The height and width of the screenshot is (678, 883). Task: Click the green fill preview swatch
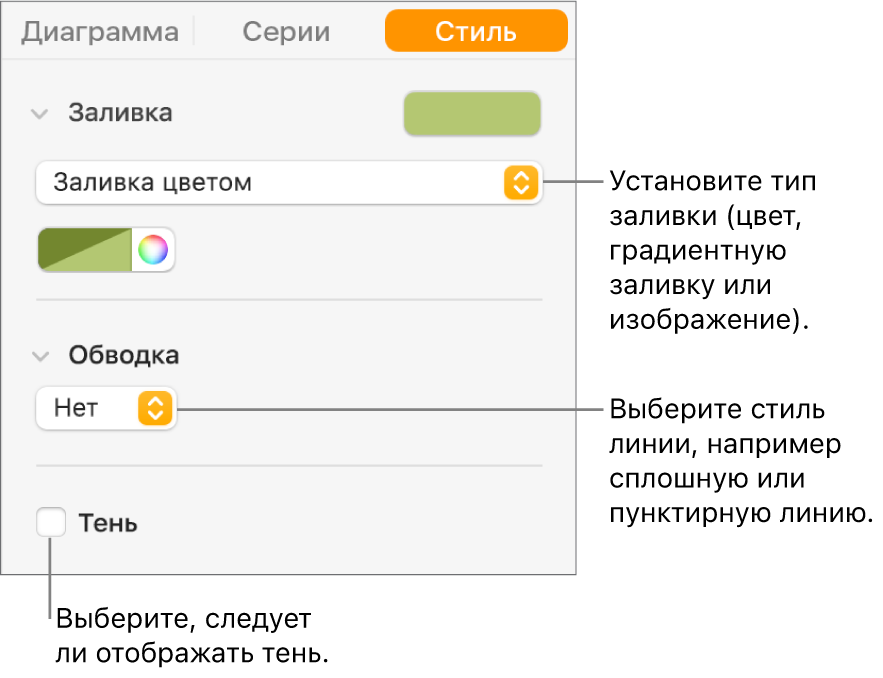pos(472,113)
